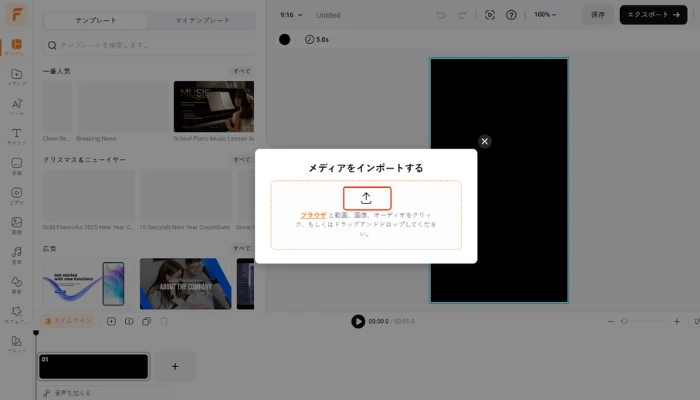Screen dimensions: 700x400
Task: Select the About the Company template
Action: click(x=185, y=284)
